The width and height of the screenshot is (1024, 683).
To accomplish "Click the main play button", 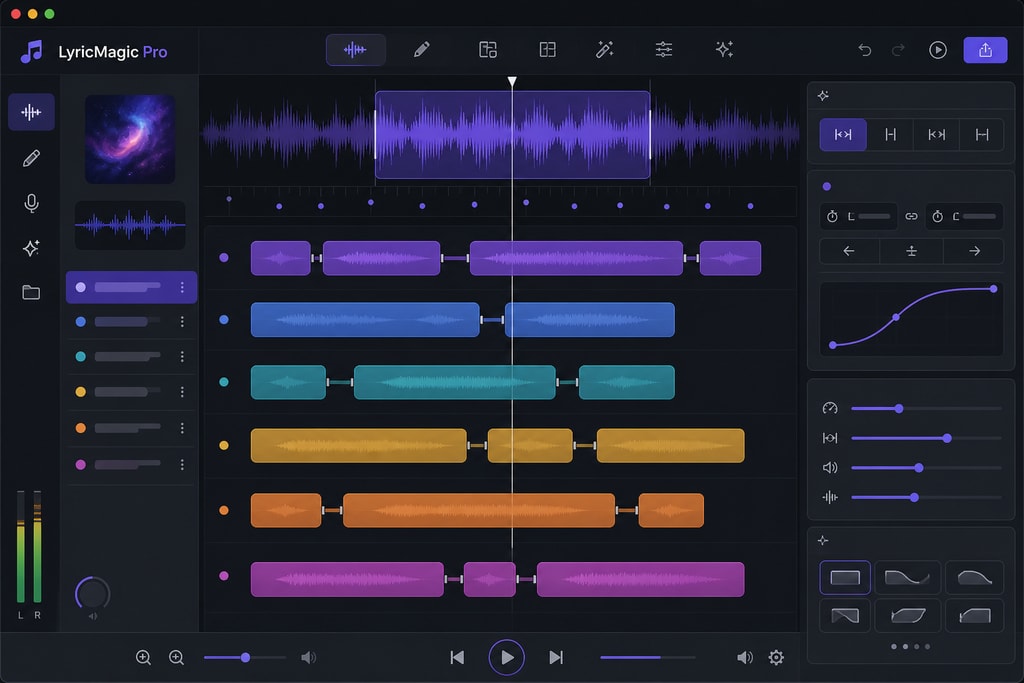I will 507,658.
